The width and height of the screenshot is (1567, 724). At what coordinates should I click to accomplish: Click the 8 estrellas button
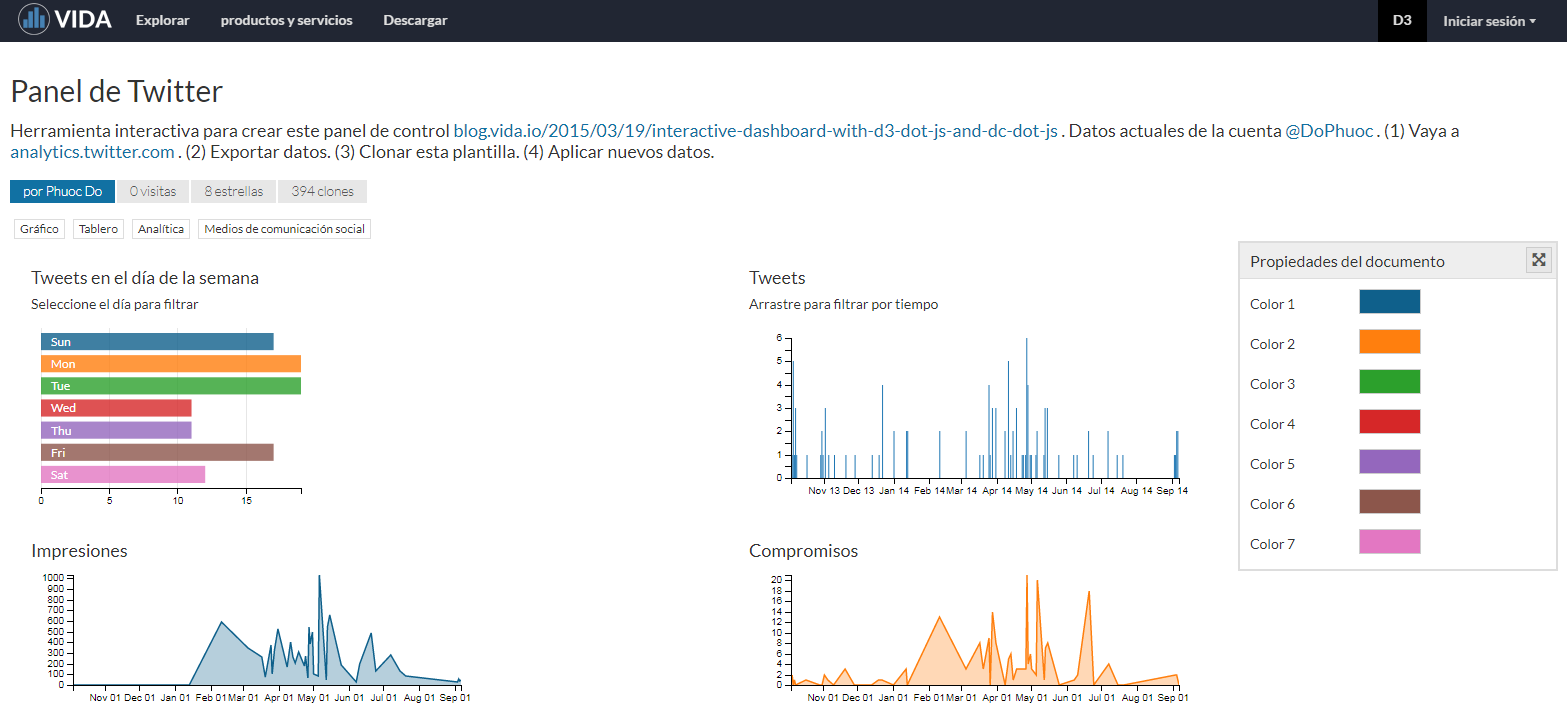coord(233,191)
